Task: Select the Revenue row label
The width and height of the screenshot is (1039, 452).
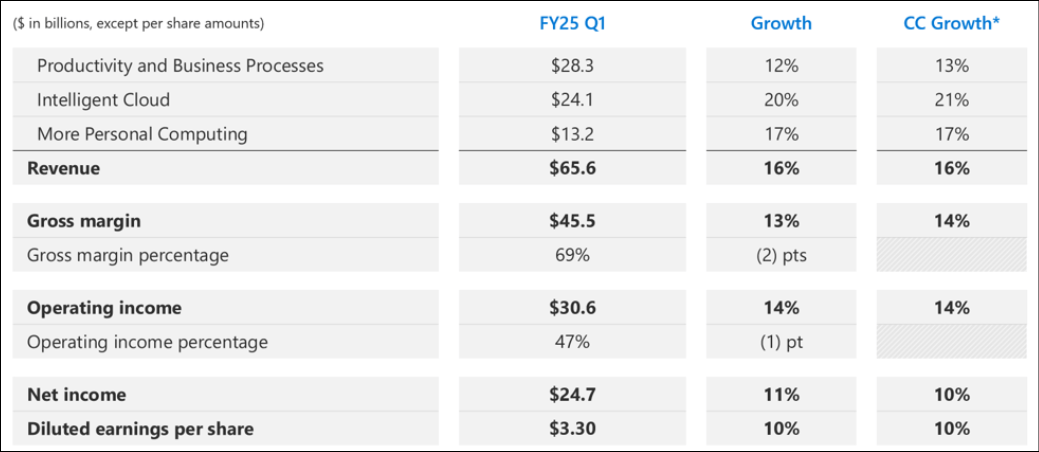Action: pos(64,168)
